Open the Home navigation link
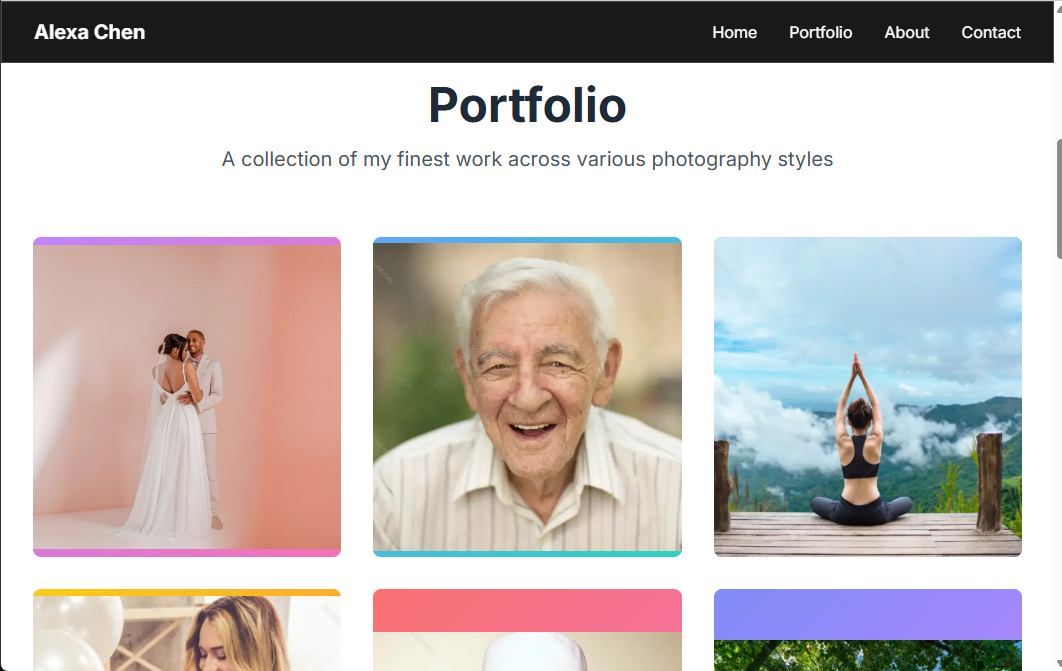Image resolution: width=1062 pixels, height=671 pixels. (x=735, y=32)
